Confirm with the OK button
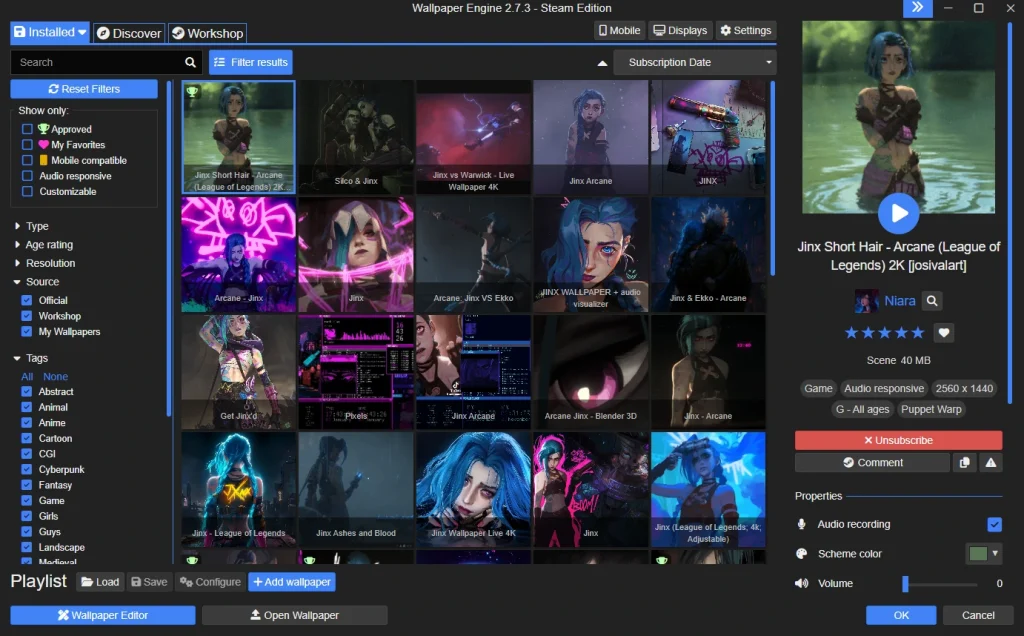 point(901,615)
